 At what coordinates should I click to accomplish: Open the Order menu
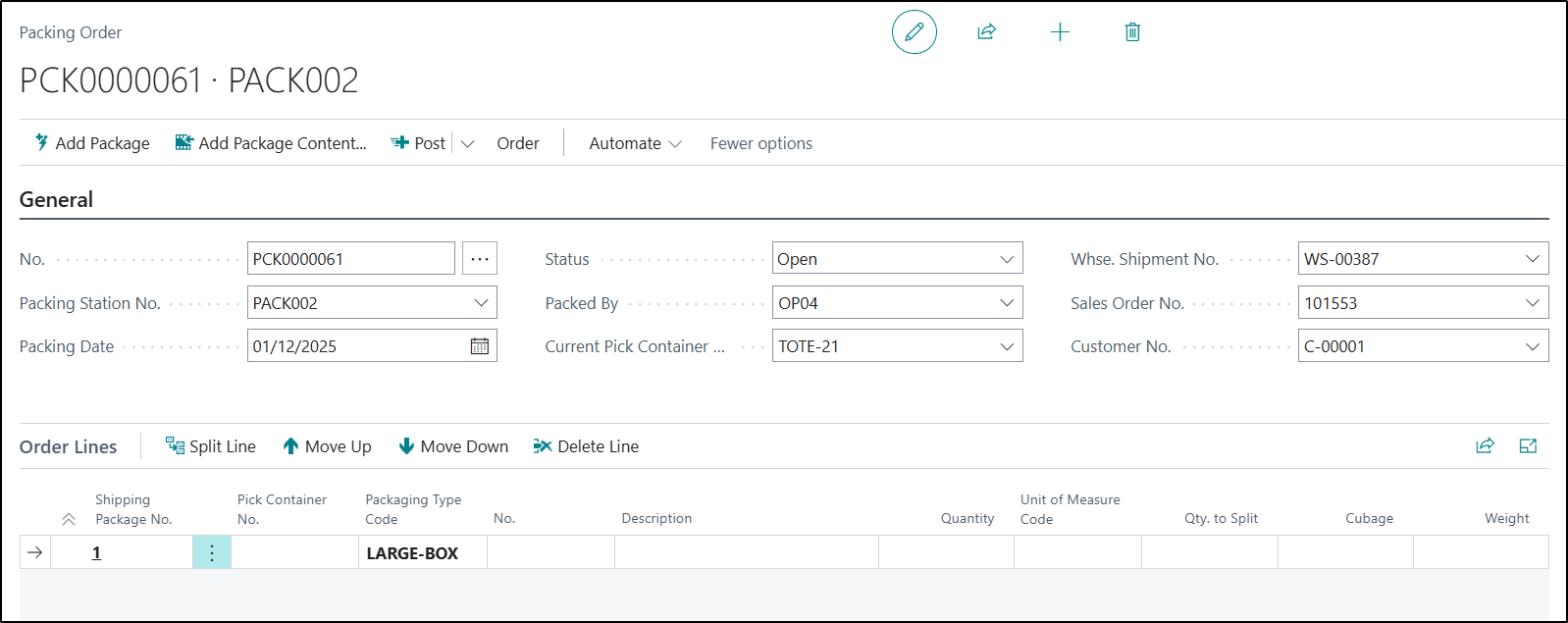point(517,144)
